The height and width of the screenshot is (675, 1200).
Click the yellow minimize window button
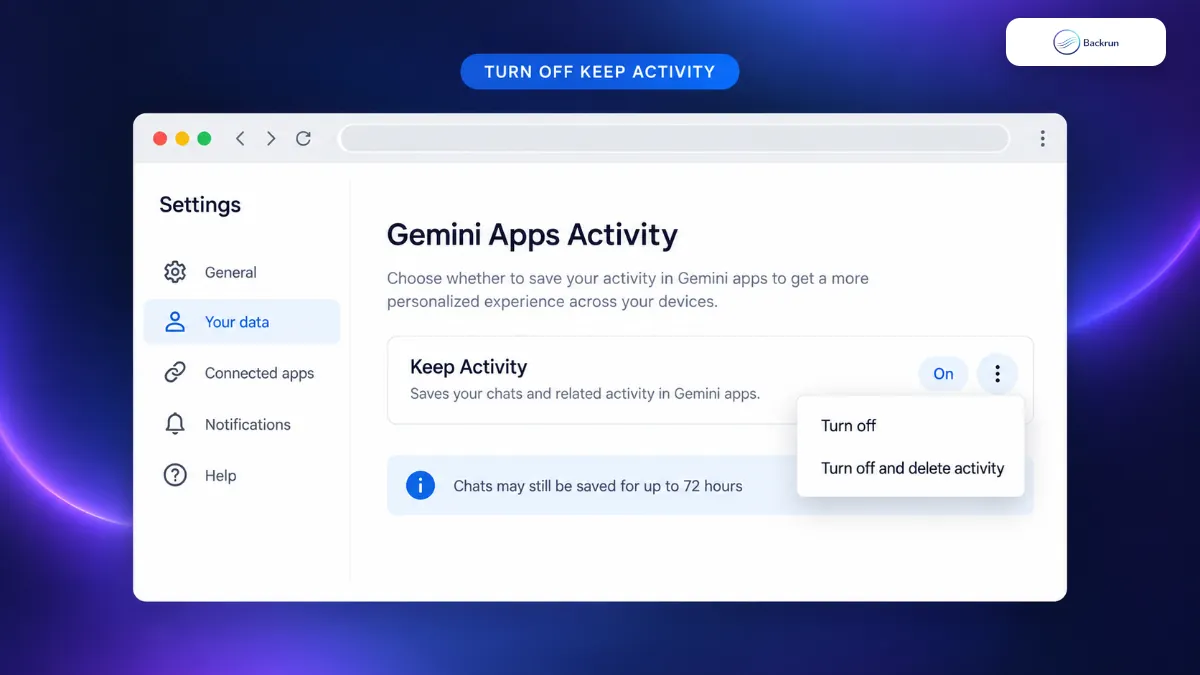182,139
